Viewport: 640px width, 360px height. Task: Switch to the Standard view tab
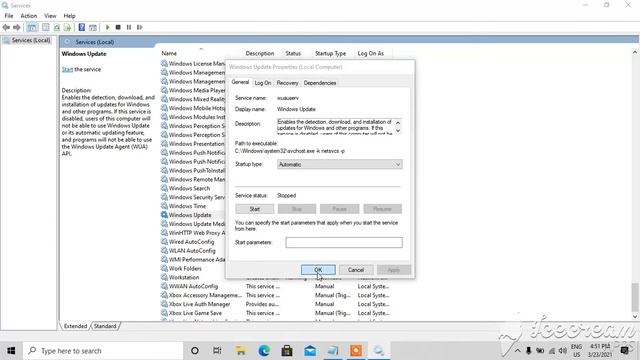coord(105,326)
